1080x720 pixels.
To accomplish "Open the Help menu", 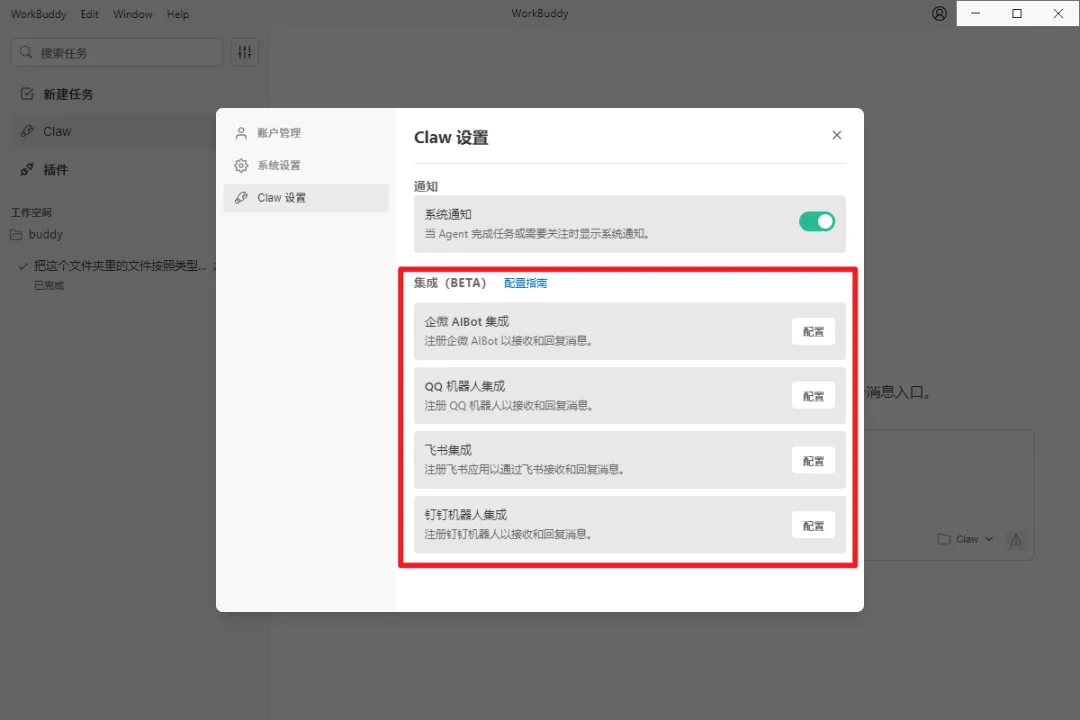I will (178, 14).
